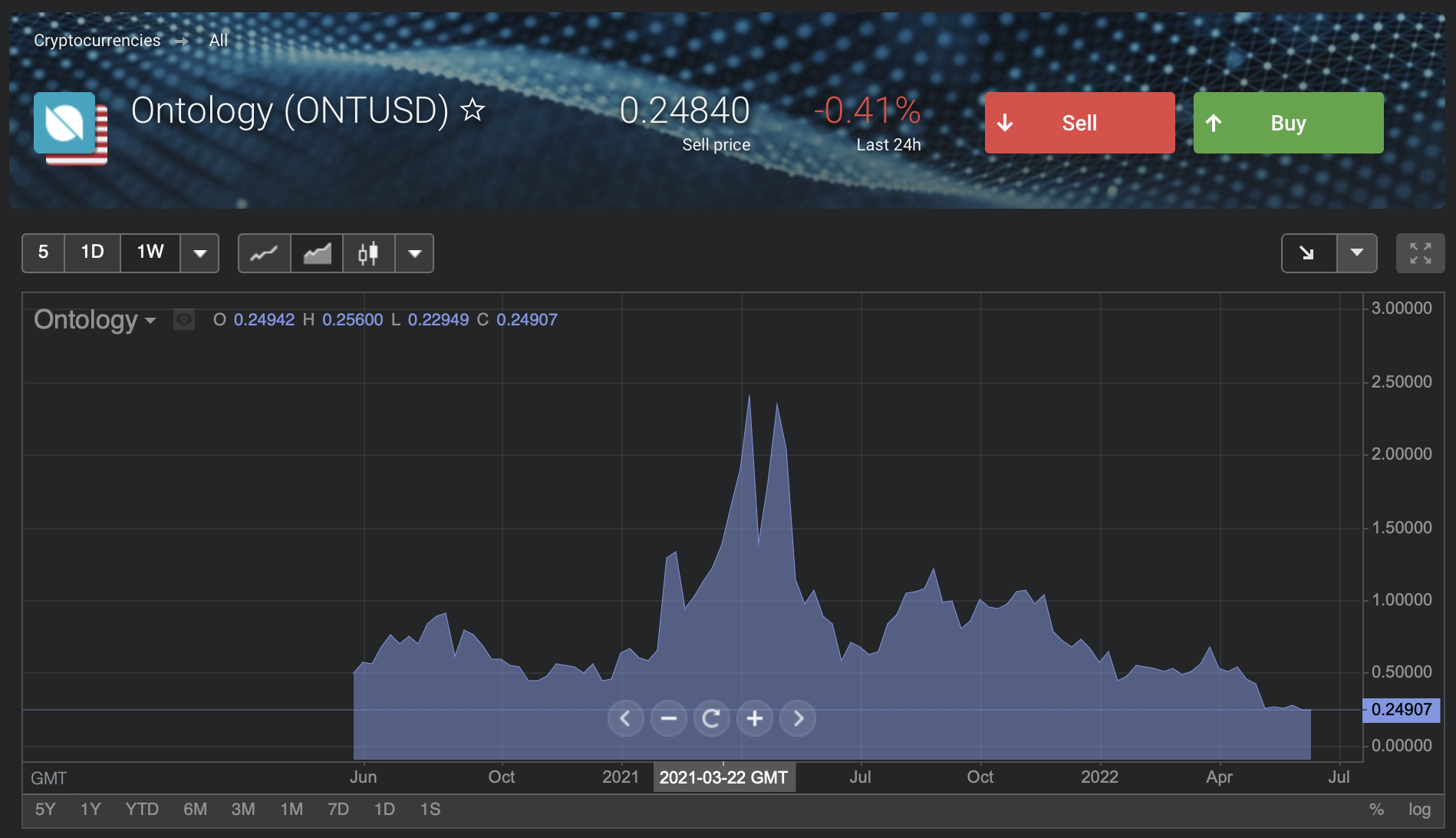Open All breadcrumb link
This screenshot has height=838, width=1456.
click(x=219, y=41)
